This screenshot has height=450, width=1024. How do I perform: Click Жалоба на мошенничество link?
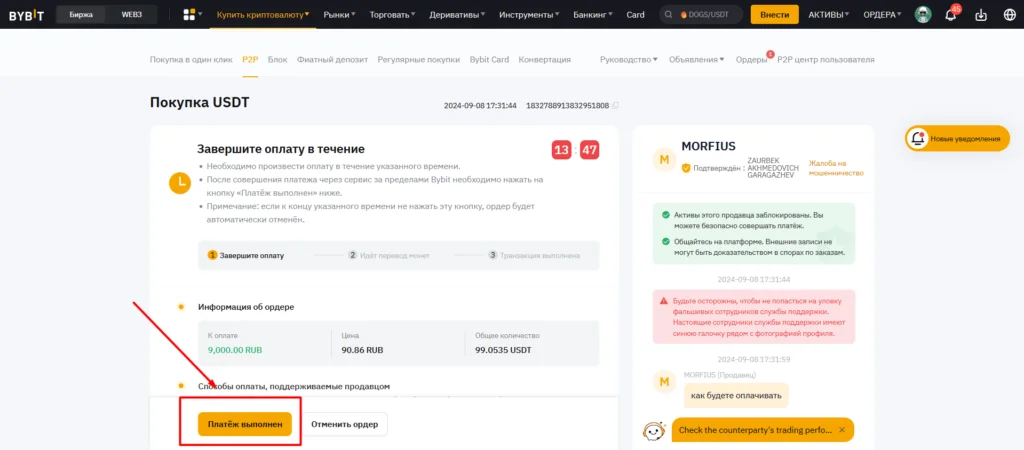[x=836, y=168]
